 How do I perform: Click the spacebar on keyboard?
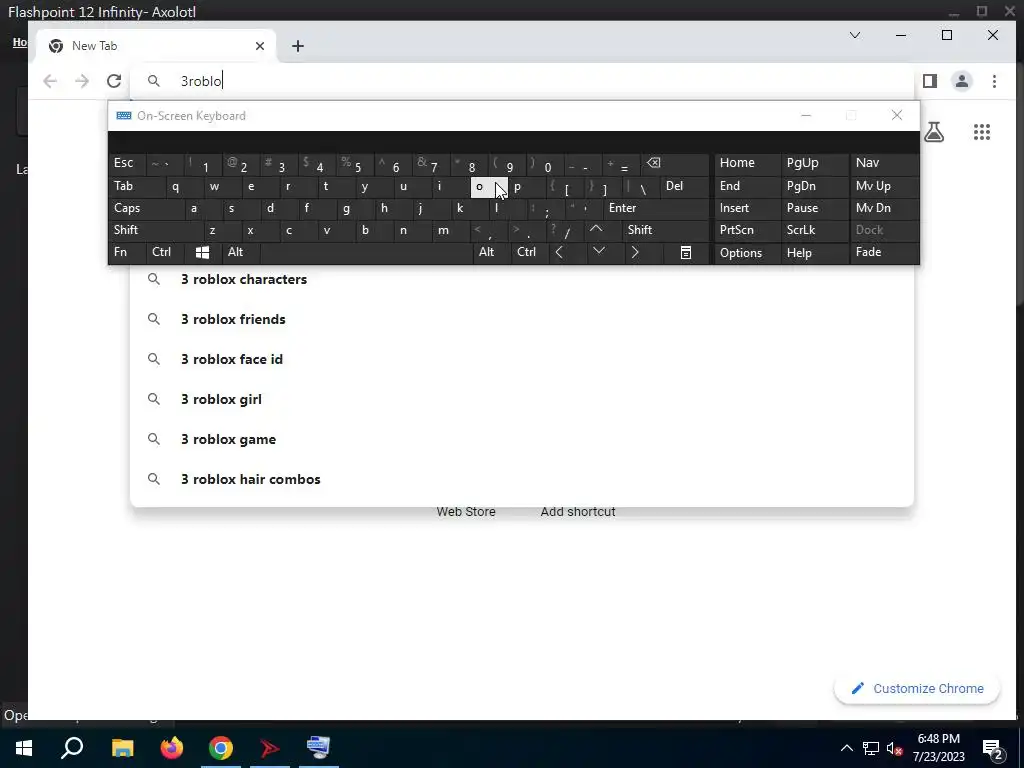(x=366, y=252)
